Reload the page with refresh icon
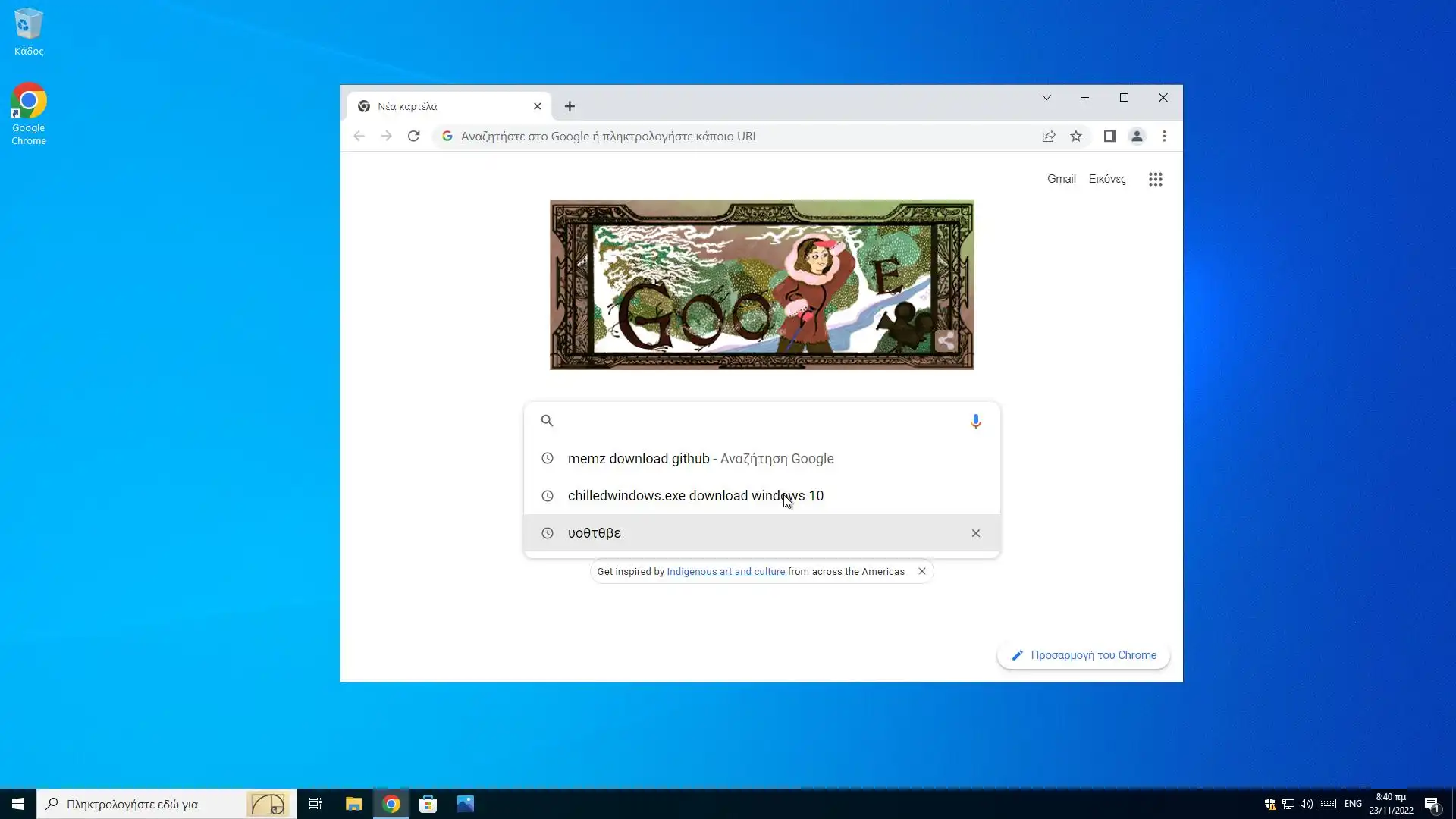The width and height of the screenshot is (1456, 819). tap(413, 136)
